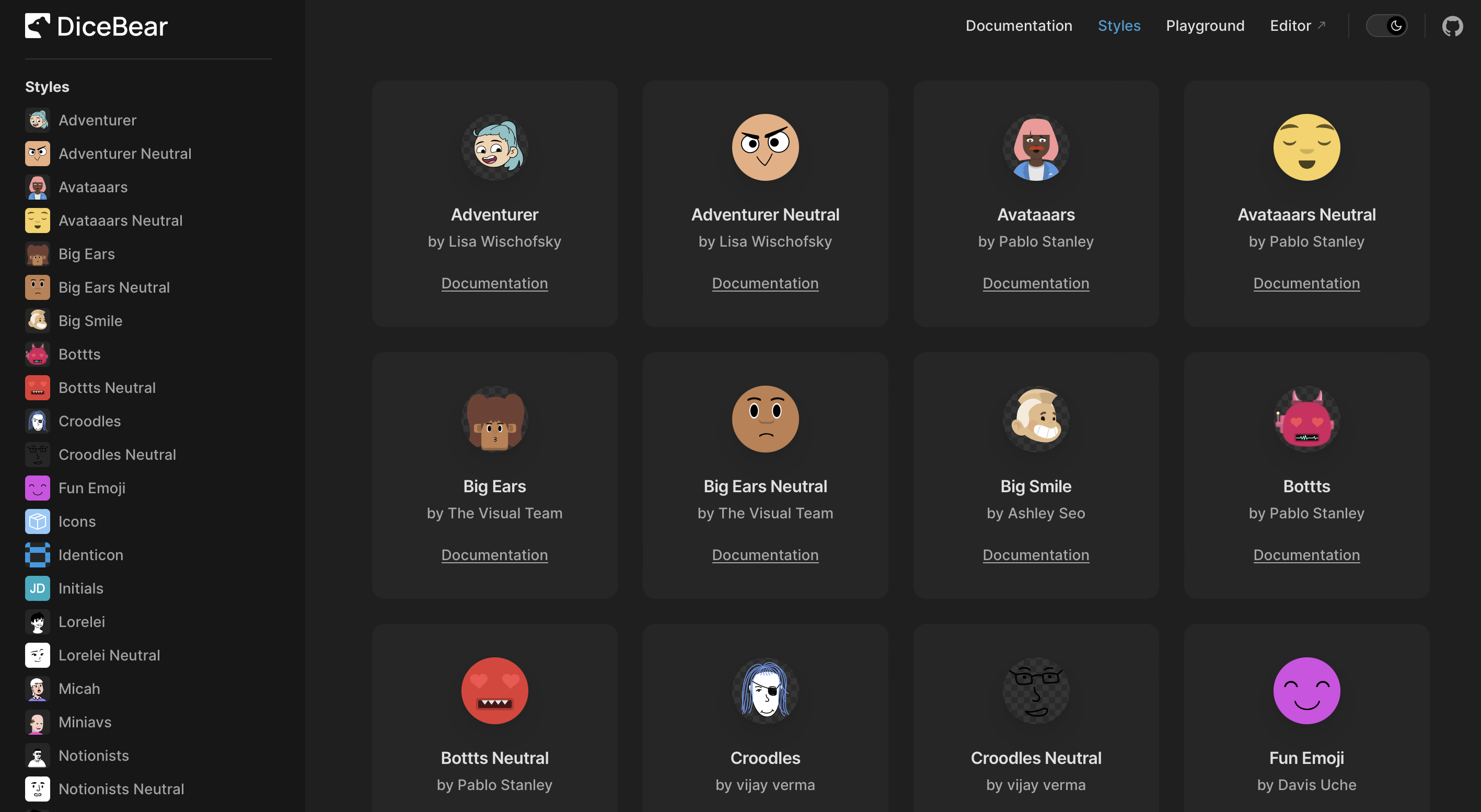Open Big Ears card Documentation link

pyautogui.click(x=494, y=555)
